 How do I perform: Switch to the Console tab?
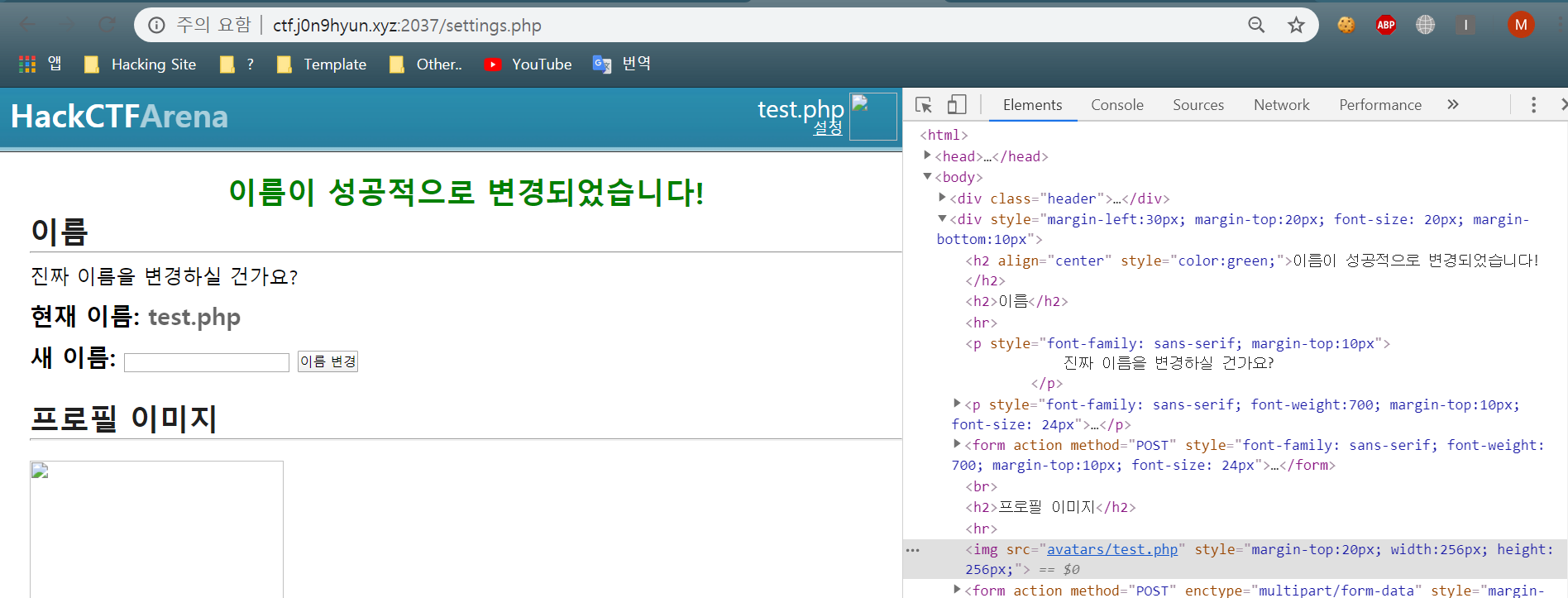[x=1117, y=105]
